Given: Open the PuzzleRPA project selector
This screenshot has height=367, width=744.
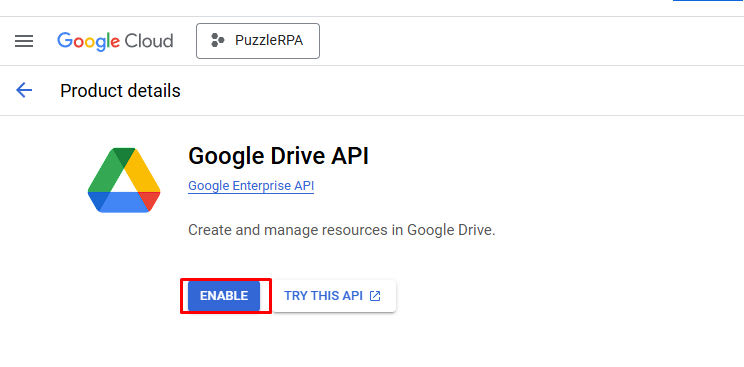Looking at the screenshot, I should tap(258, 41).
